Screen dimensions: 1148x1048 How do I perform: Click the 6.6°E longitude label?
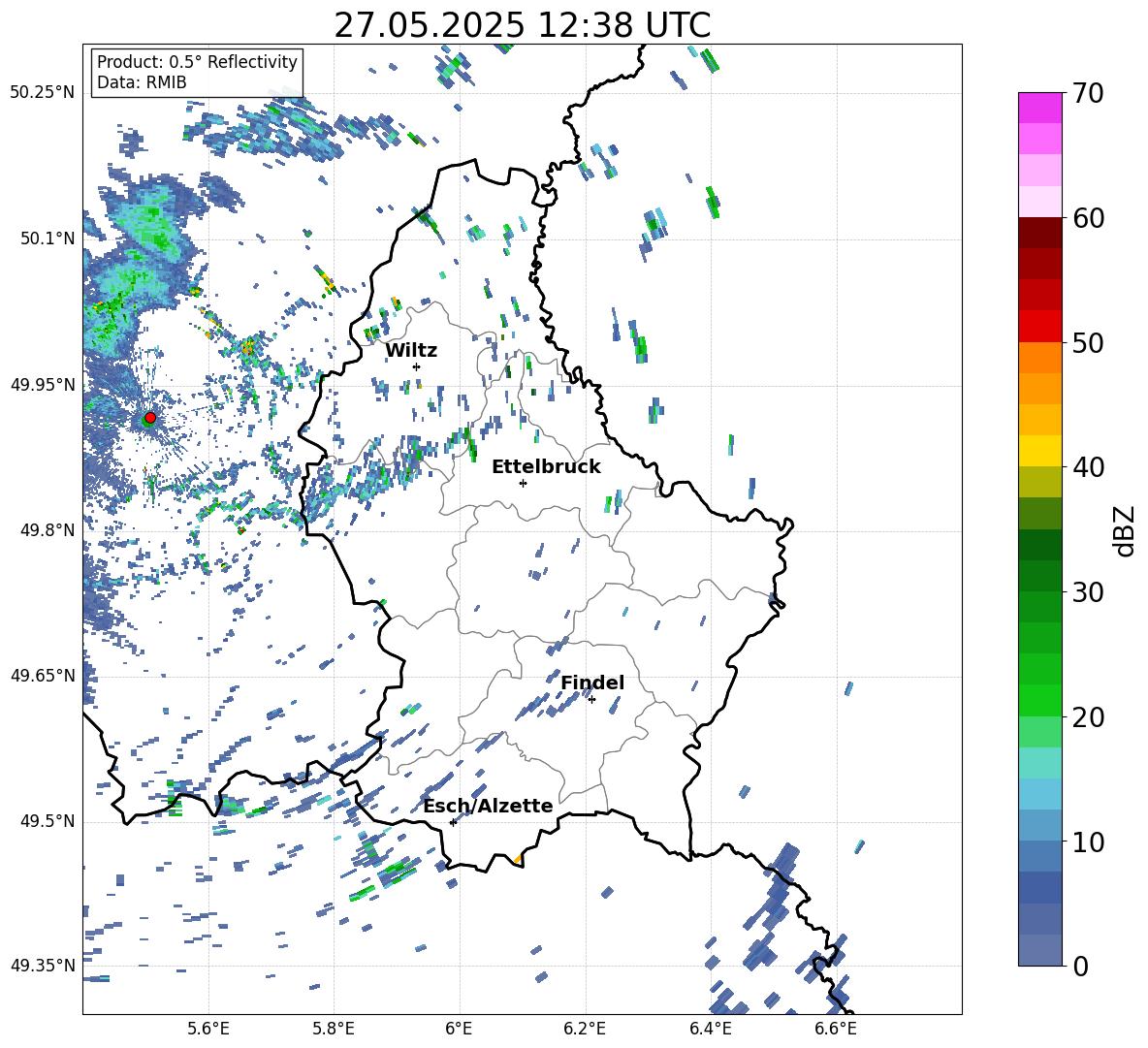[x=836, y=1029]
